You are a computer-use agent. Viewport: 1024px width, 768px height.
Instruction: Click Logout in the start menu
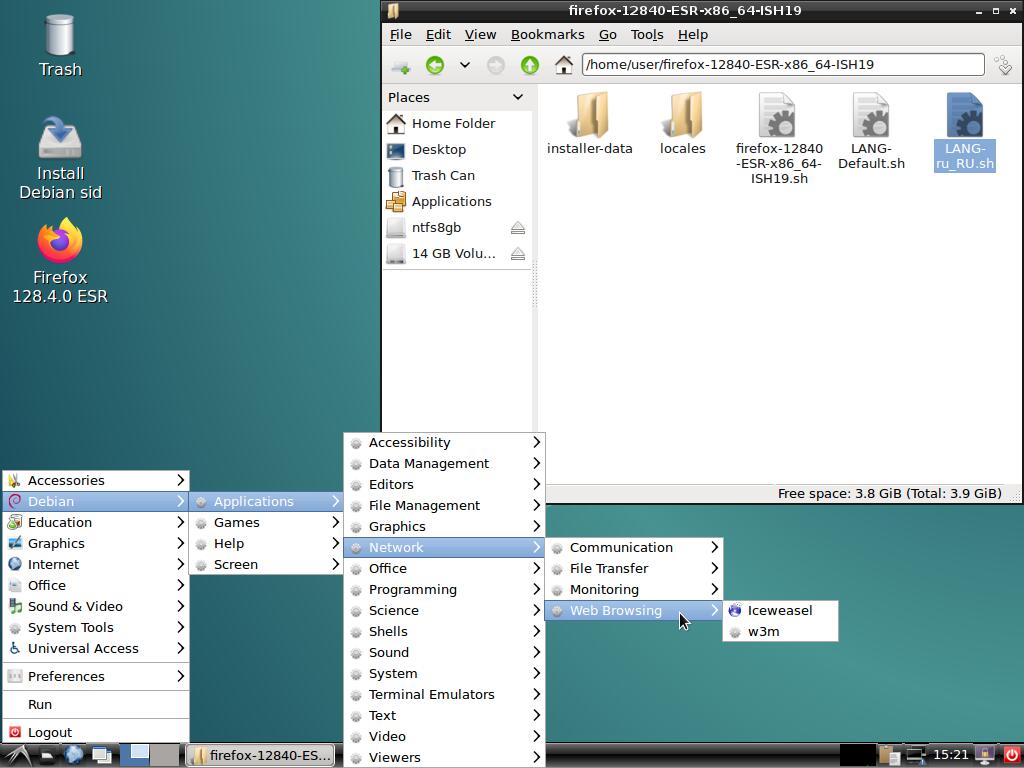[x=49, y=732]
